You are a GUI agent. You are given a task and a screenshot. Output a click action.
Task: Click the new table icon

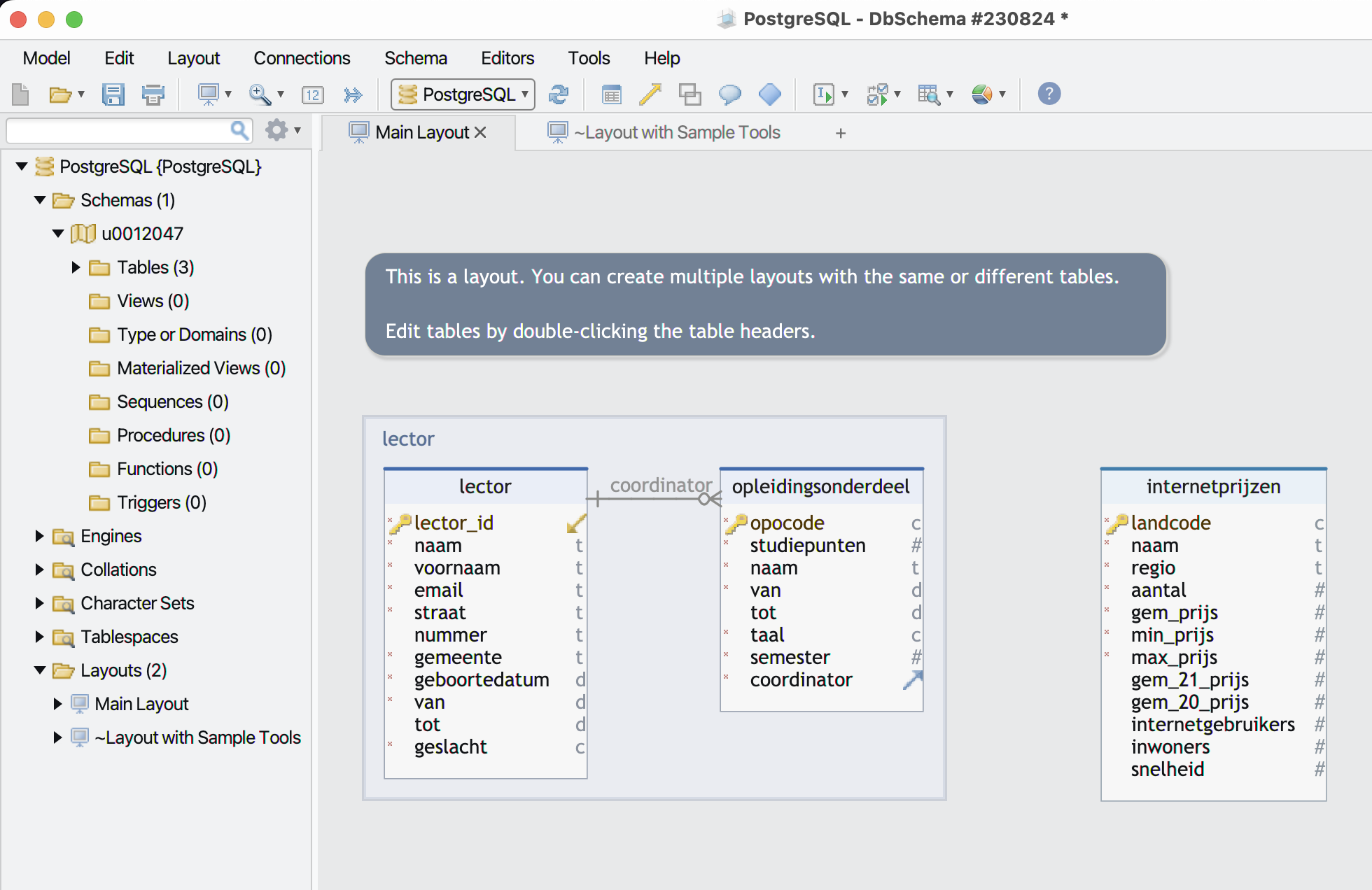(611, 94)
